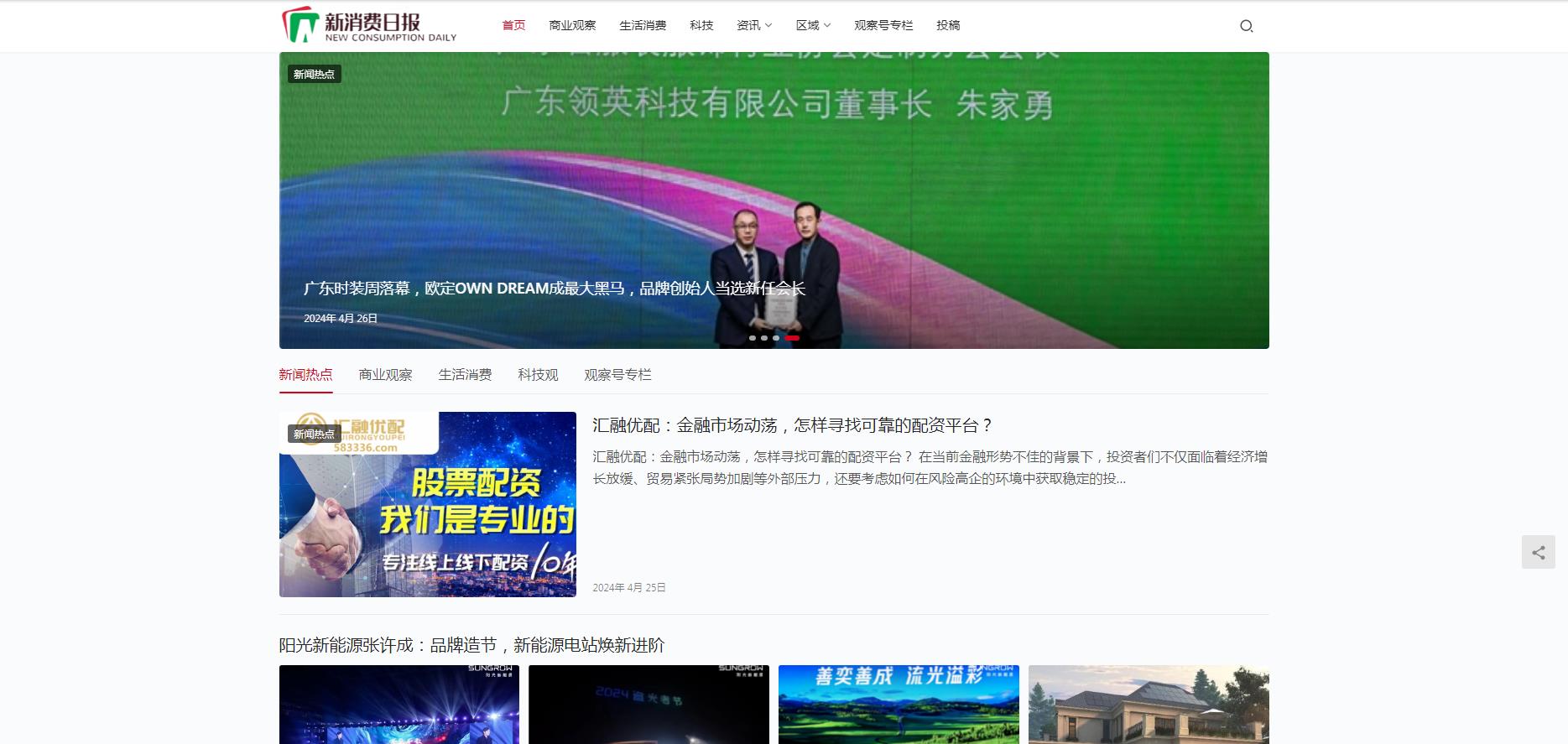Open the solar-roof villa thumbnail
1568x744 pixels.
(1149, 705)
